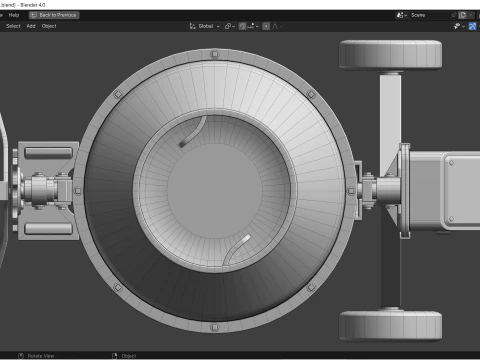Toggle viewport overlays button
This screenshot has width=480, height=360.
[x=472, y=26]
